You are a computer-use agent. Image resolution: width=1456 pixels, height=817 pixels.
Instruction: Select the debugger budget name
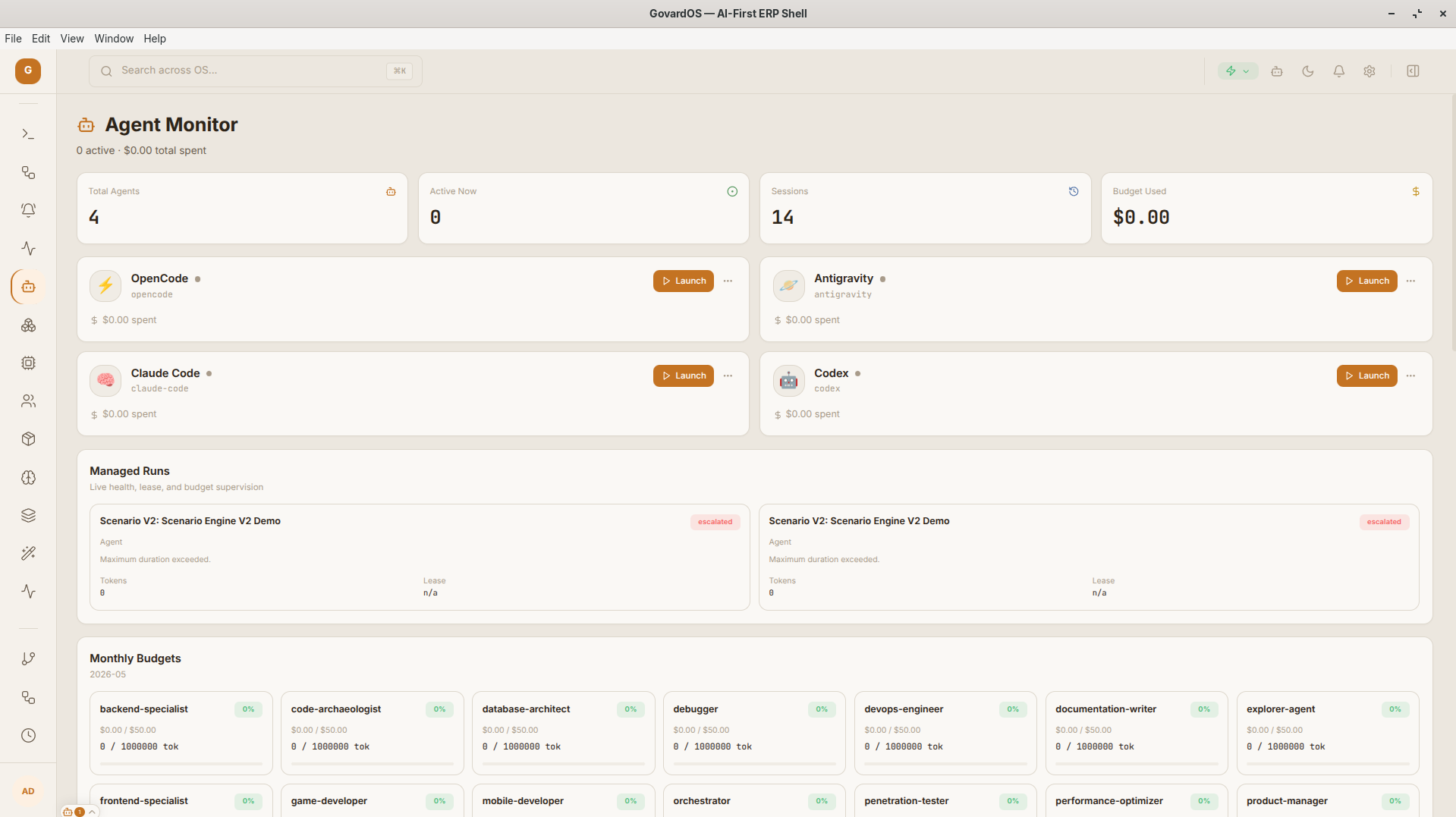[695, 709]
